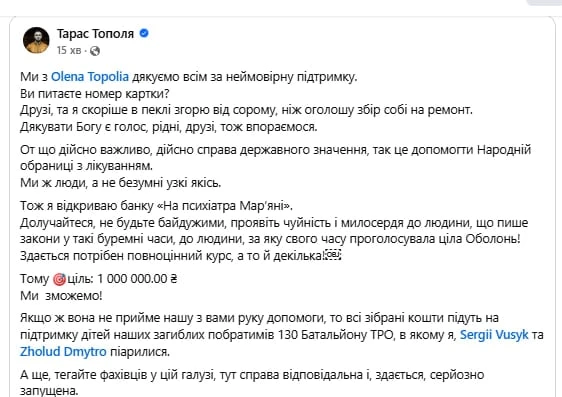Open the tagged profile Olena Topolia
This screenshot has height=397, width=562.
90,77
